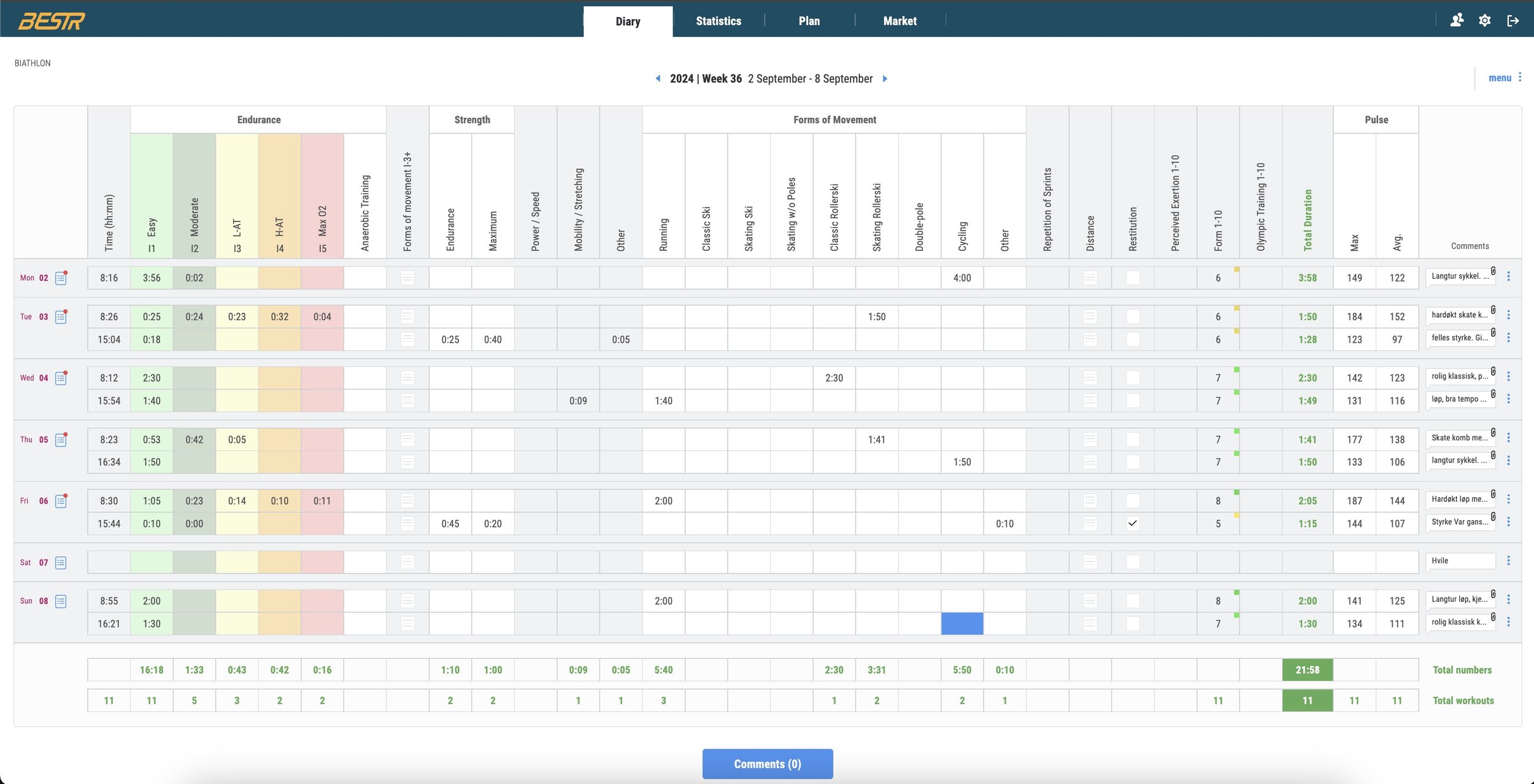
Task: Open the 'menu' kebab at top right
Action: click(1521, 77)
